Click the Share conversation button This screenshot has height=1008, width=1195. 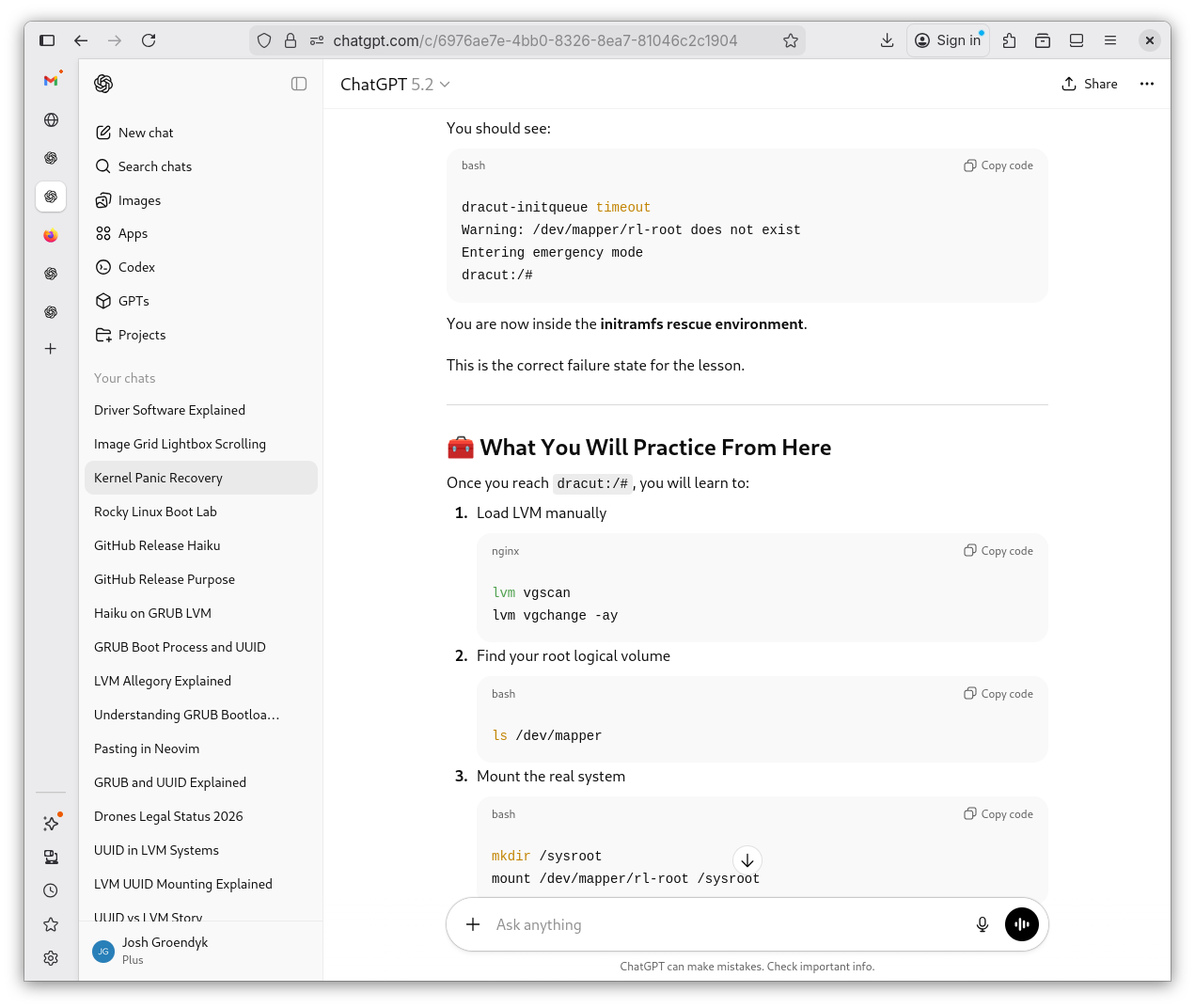click(1090, 84)
